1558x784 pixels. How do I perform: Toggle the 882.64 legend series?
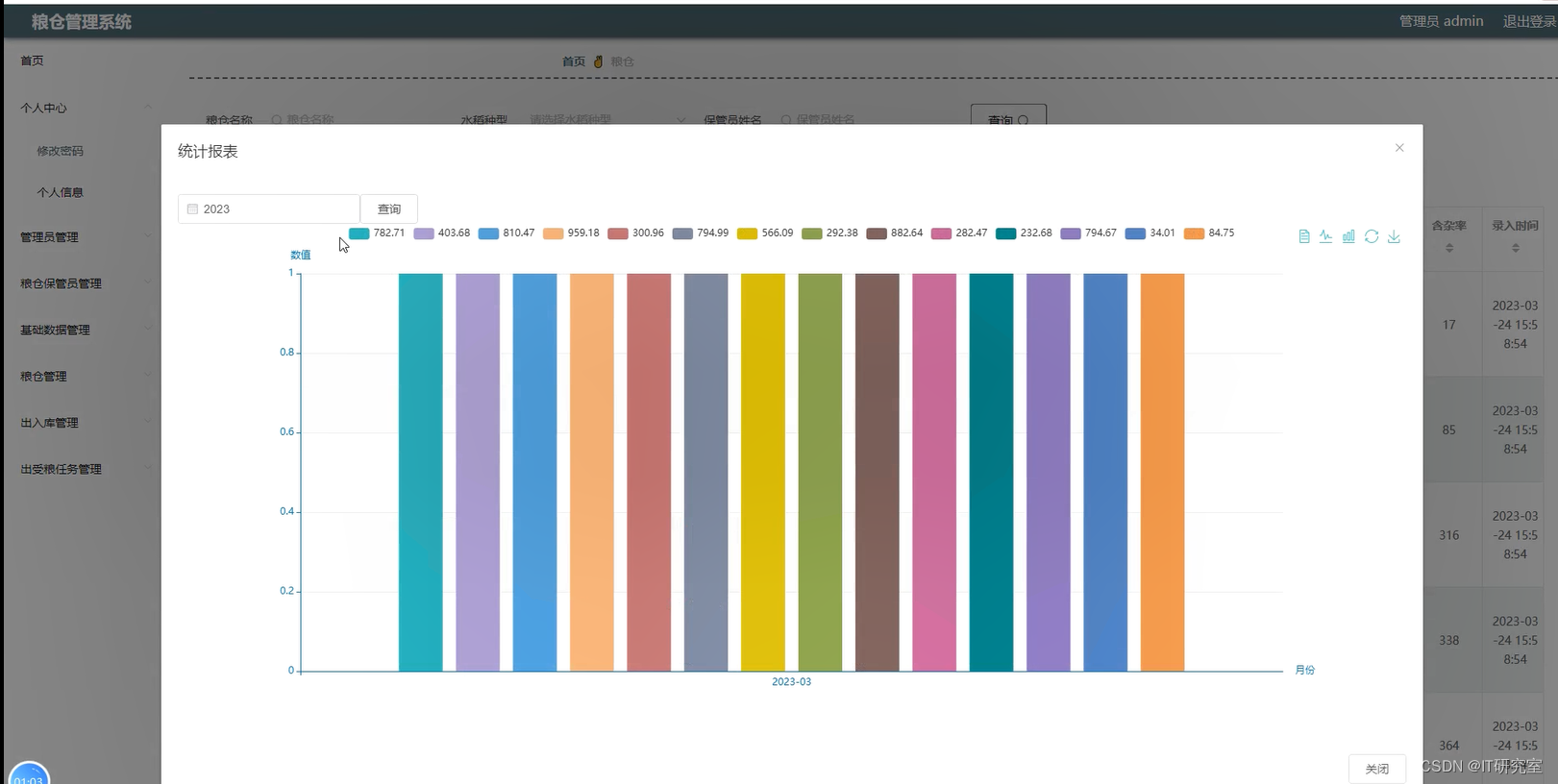(895, 233)
